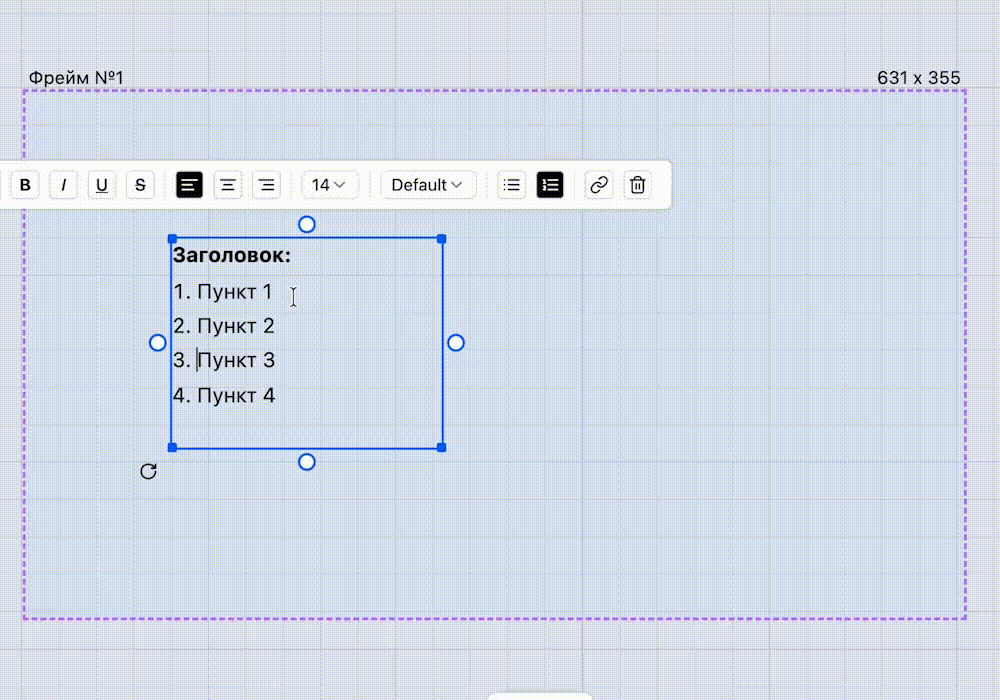Toggle bold formatting button

pos(26,185)
